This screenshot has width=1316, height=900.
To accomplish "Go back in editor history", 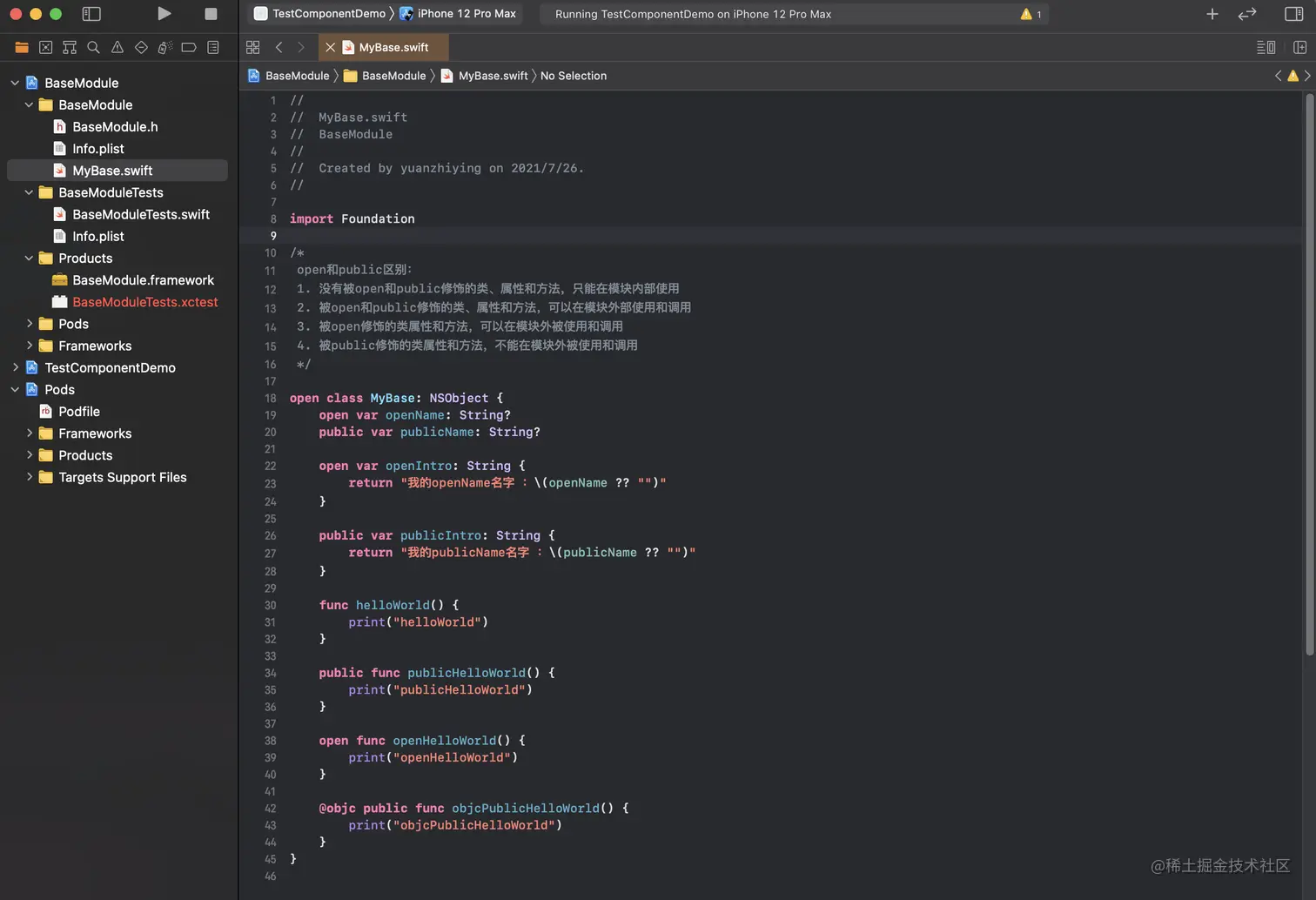I will coord(279,47).
